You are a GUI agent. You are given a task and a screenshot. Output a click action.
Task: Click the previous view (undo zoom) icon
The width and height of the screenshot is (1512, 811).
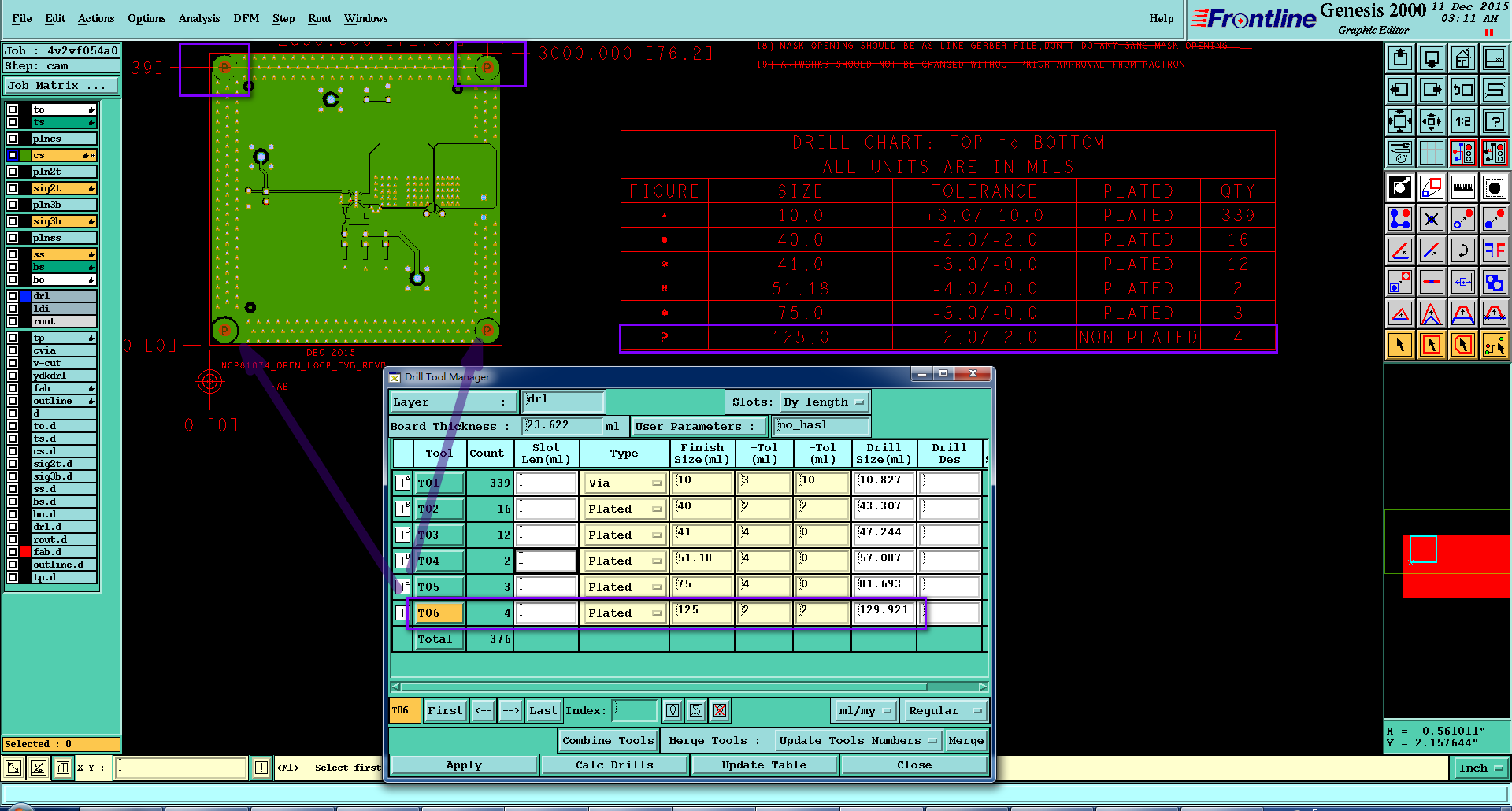click(1462, 90)
